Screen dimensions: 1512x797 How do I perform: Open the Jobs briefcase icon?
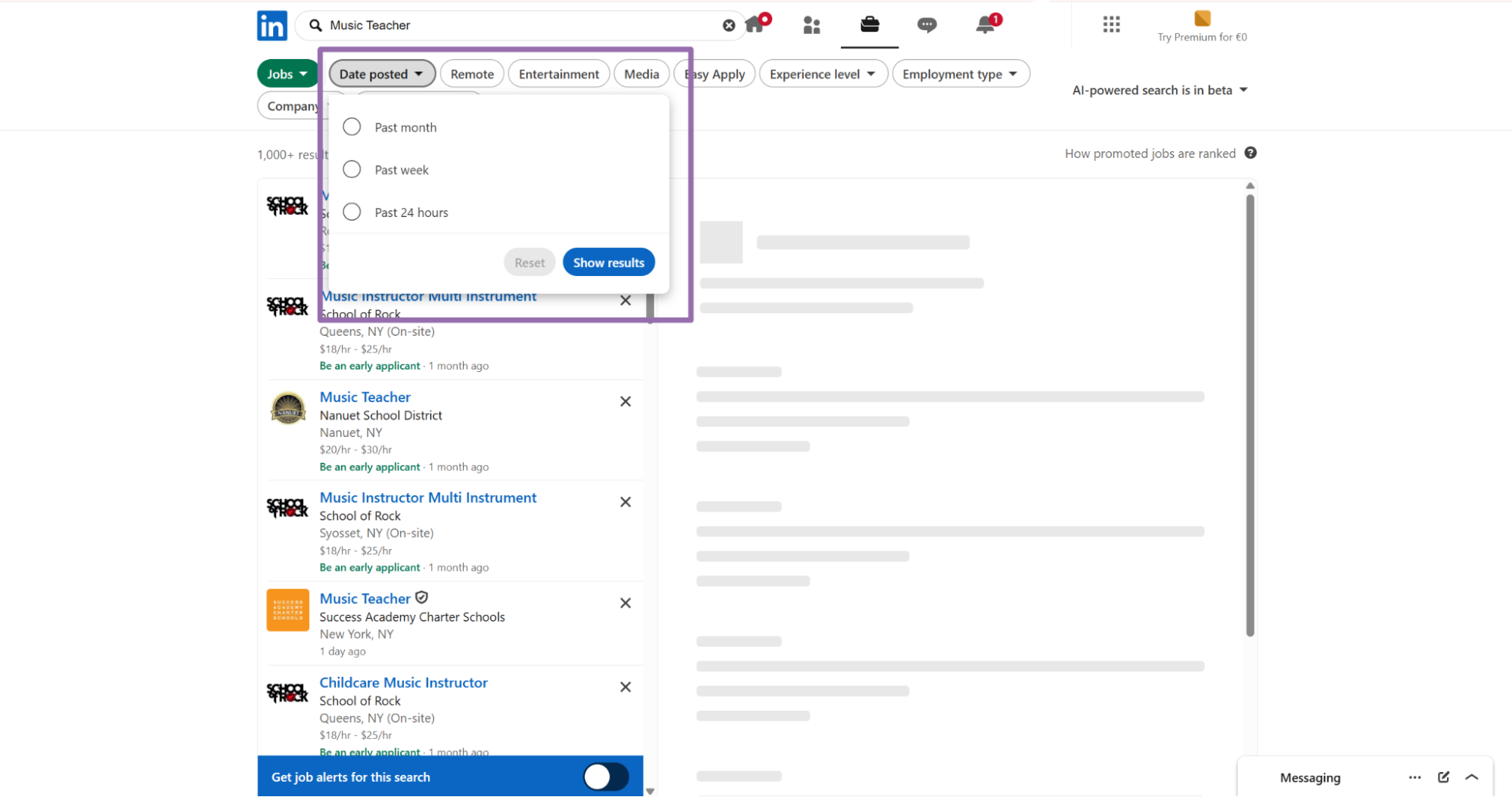pyautogui.click(x=870, y=25)
